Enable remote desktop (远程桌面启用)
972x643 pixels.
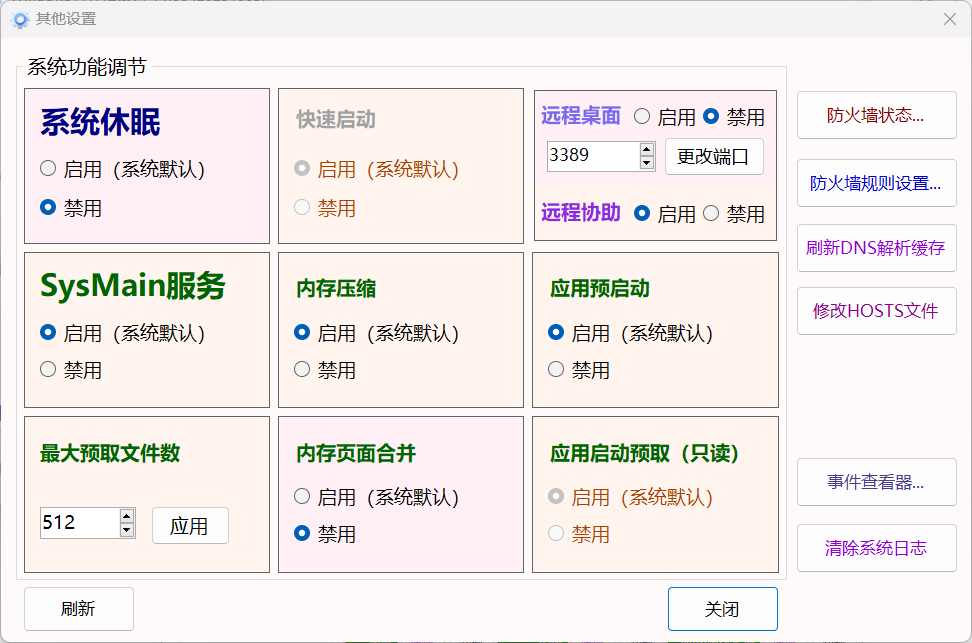[x=642, y=116]
